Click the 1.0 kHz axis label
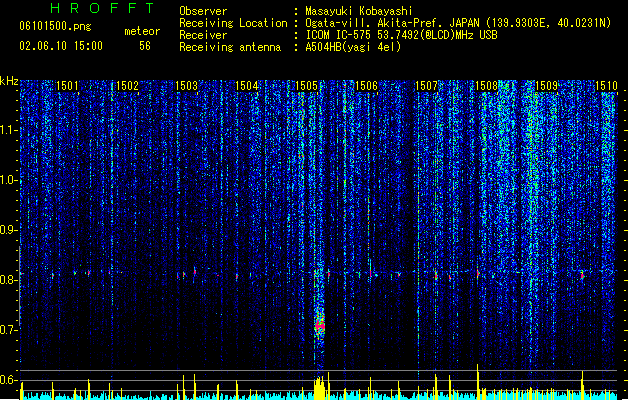This screenshot has height=400, width=629. [x=8, y=180]
